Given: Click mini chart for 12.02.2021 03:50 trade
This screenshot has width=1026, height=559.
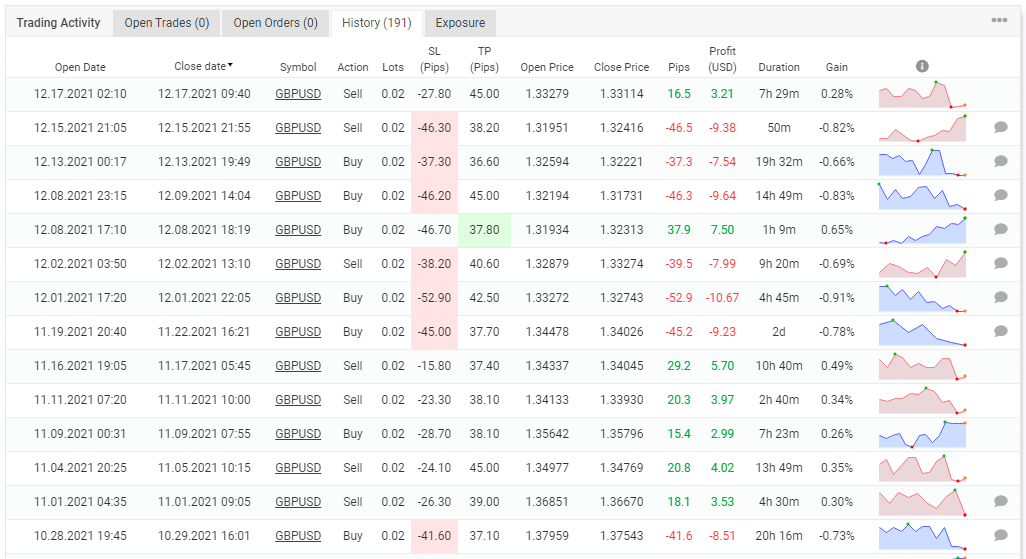Looking at the screenshot, I should 922,264.
